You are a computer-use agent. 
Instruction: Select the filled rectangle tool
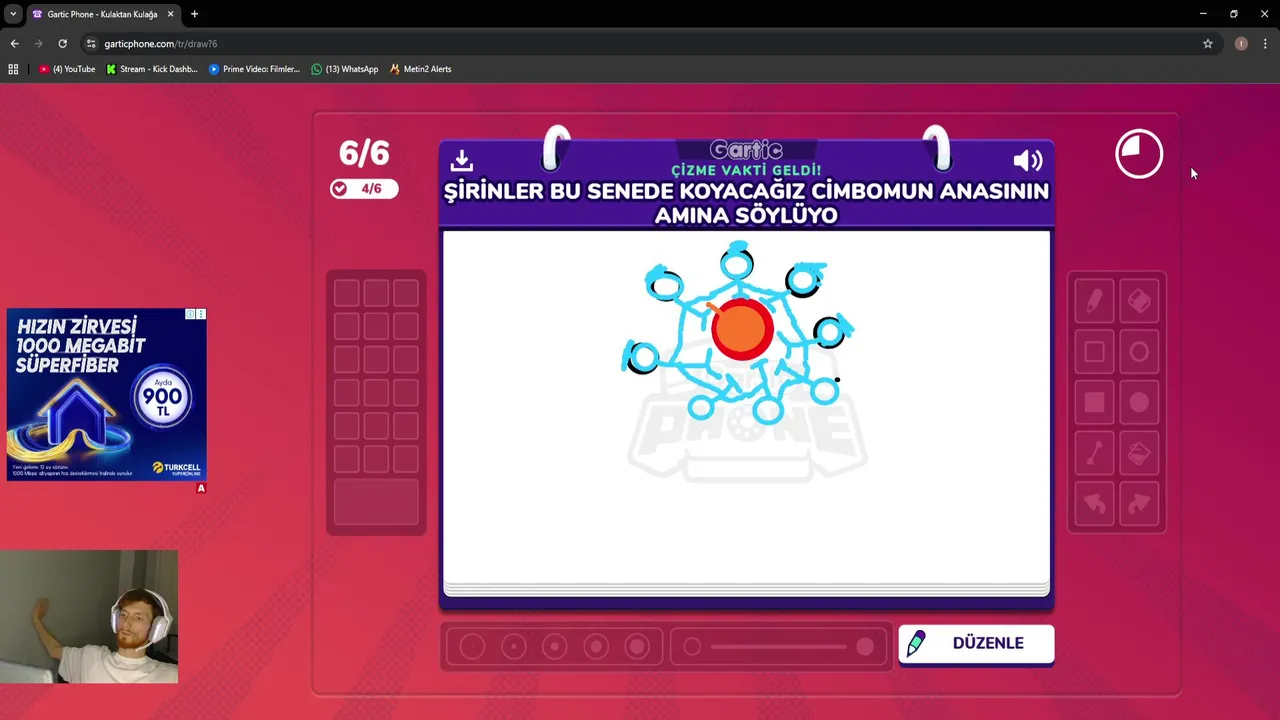(x=1094, y=403)
